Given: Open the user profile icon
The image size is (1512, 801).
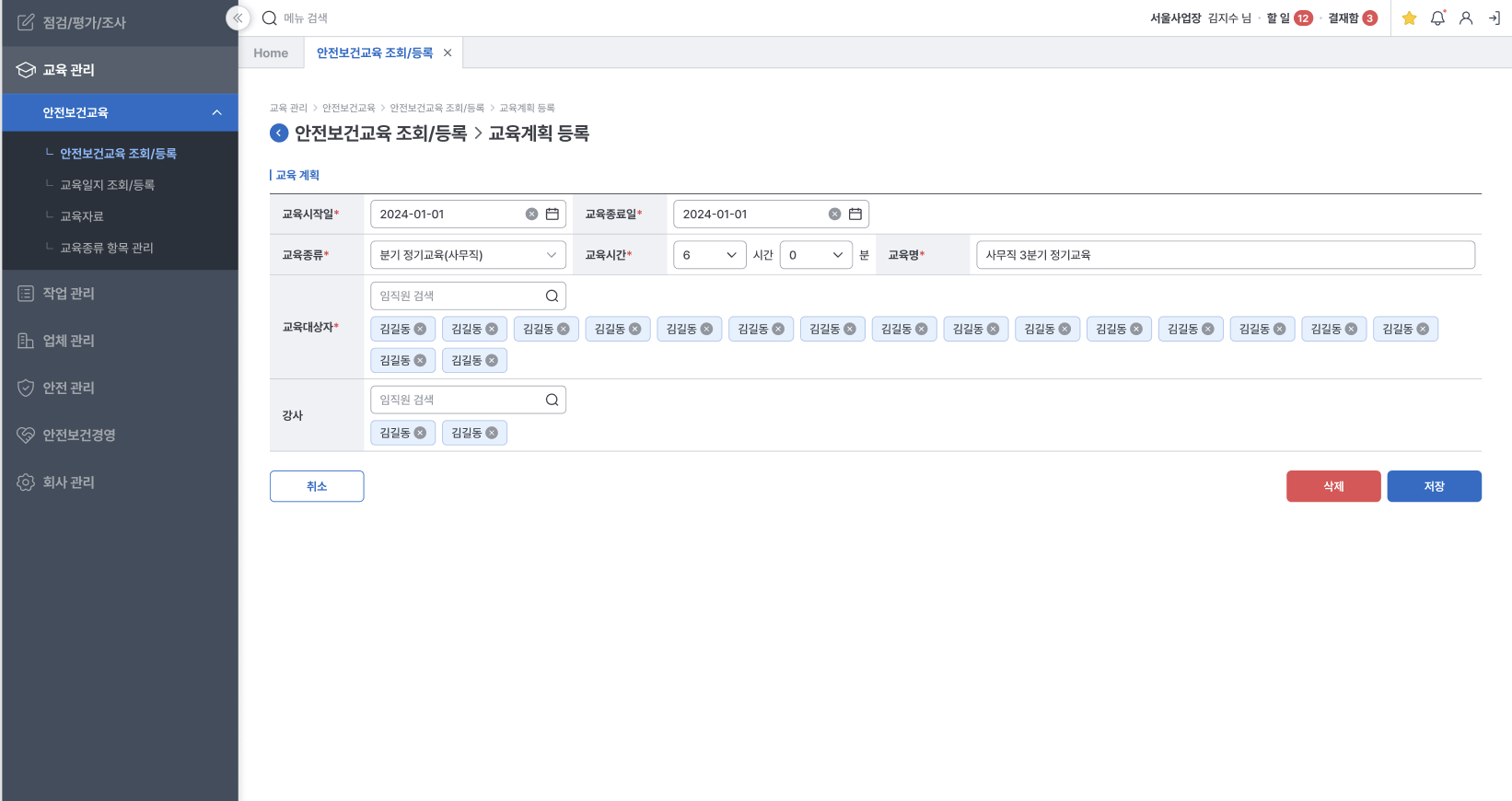Looking at the screenshot, I should click(1466, 18).
